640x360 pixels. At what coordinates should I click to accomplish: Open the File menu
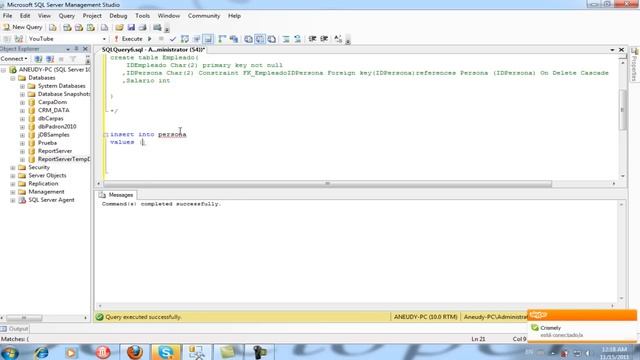[x=7, y=16]
